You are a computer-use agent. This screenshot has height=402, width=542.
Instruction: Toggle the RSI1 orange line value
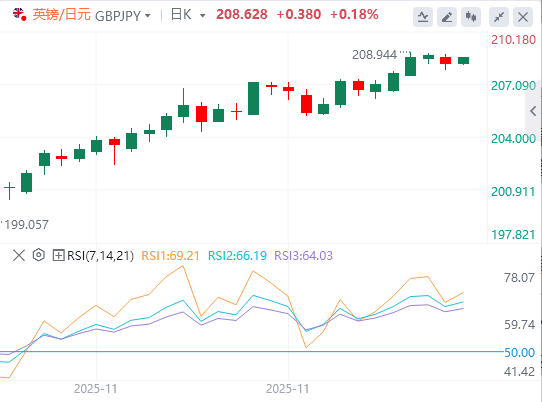(x=170, y=256)
